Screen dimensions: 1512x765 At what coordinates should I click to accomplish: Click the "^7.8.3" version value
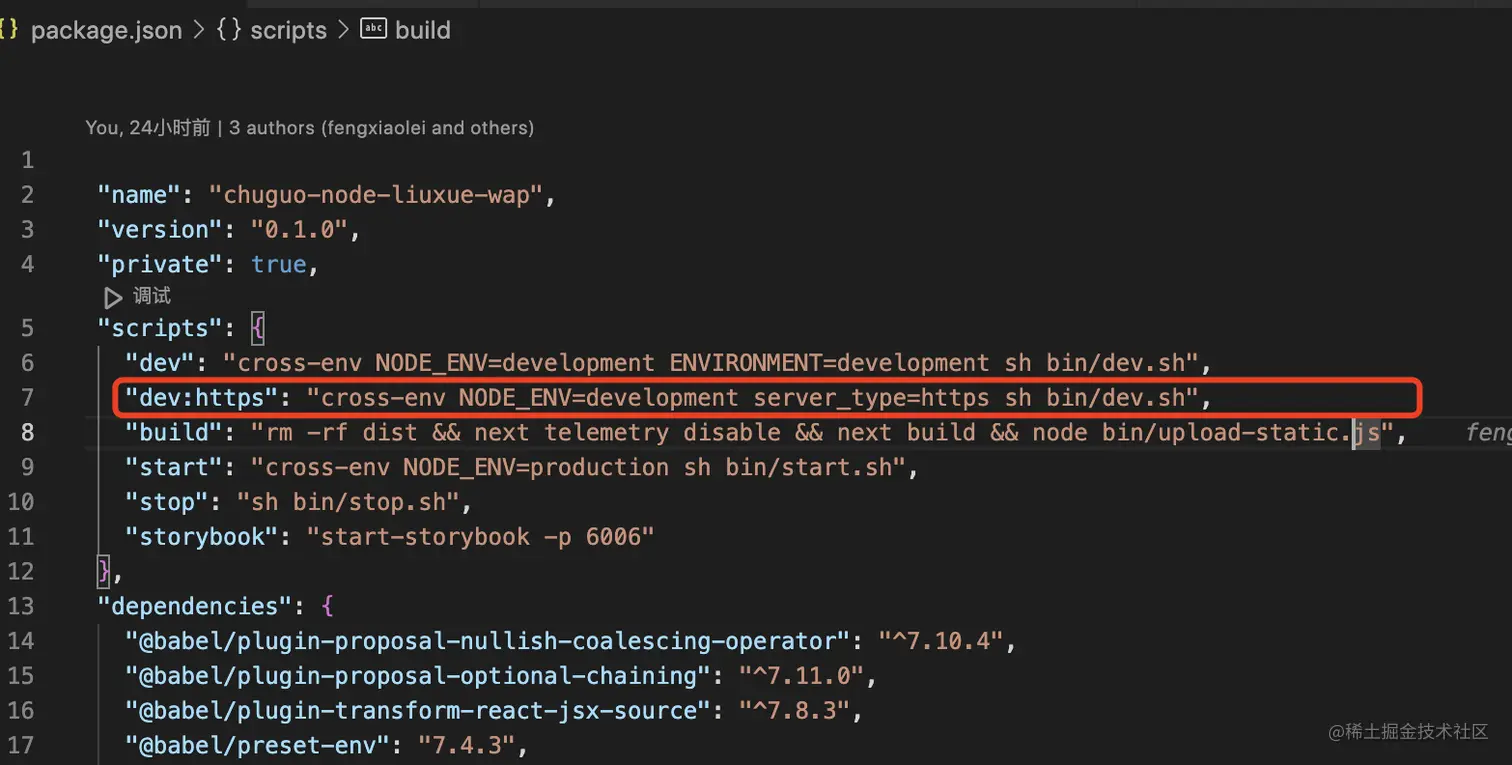[793, 710]
